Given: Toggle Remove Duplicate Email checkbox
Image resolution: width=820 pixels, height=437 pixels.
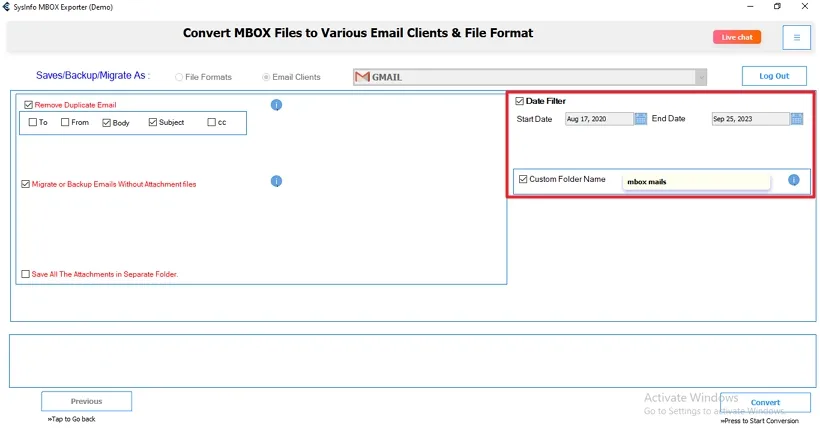Looking at the screenshot, I should [x=28, y=105].
